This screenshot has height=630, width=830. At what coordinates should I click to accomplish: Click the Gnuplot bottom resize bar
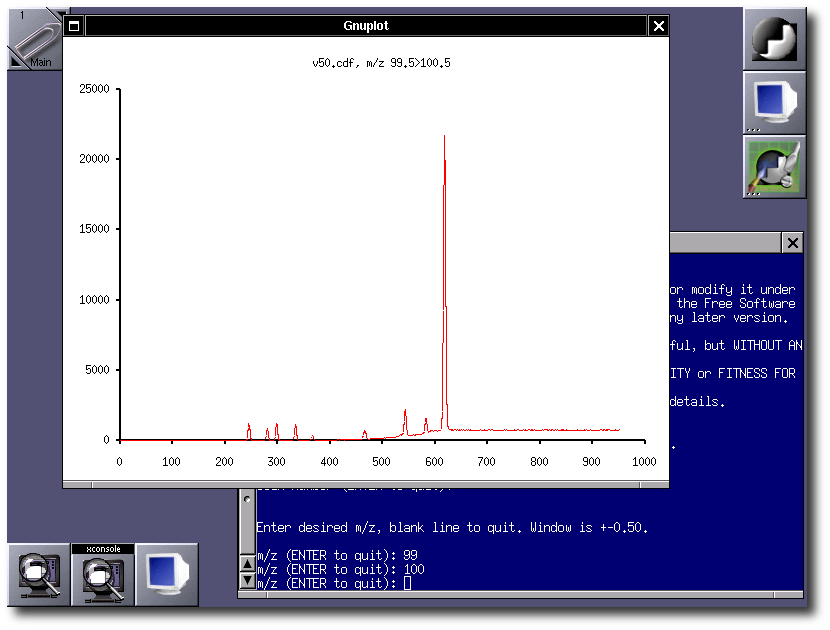pyautogui.click(x=366, y=484)
